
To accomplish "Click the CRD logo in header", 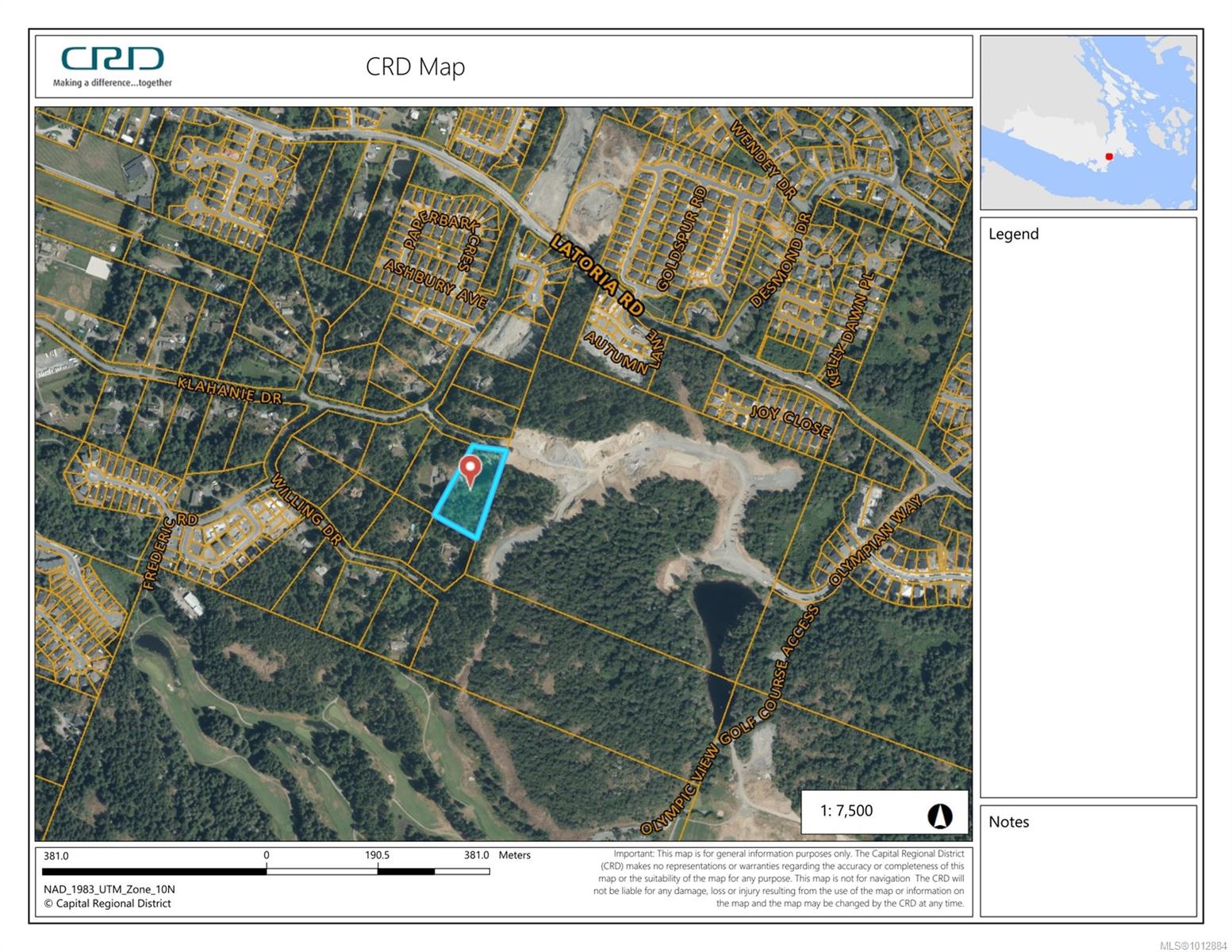I will (x=113, y=66).
